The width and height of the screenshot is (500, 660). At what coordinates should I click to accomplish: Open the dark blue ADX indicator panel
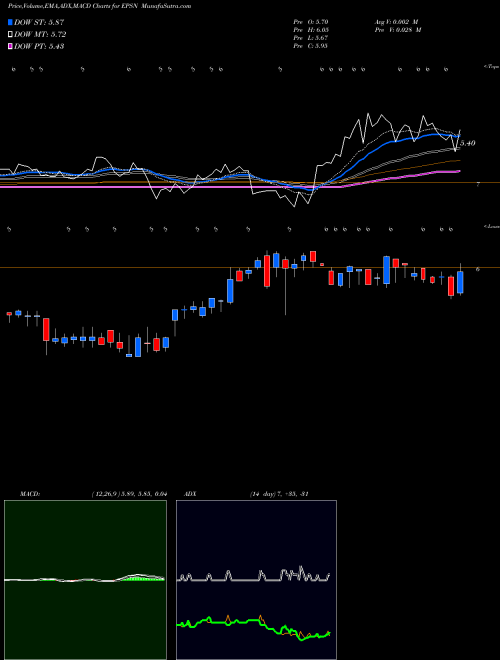256,580
